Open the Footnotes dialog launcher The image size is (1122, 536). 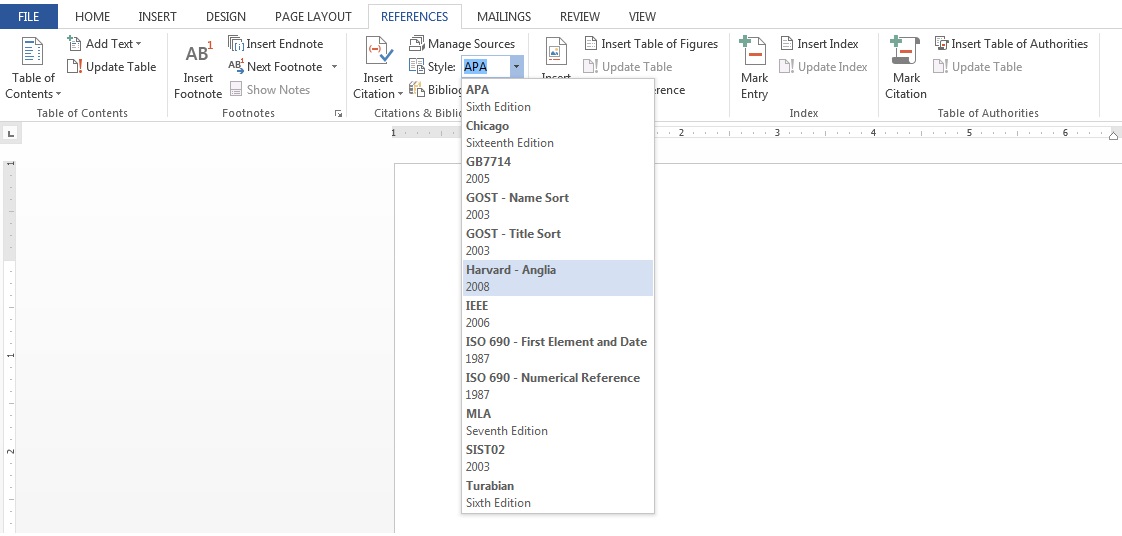click(338, 114)
